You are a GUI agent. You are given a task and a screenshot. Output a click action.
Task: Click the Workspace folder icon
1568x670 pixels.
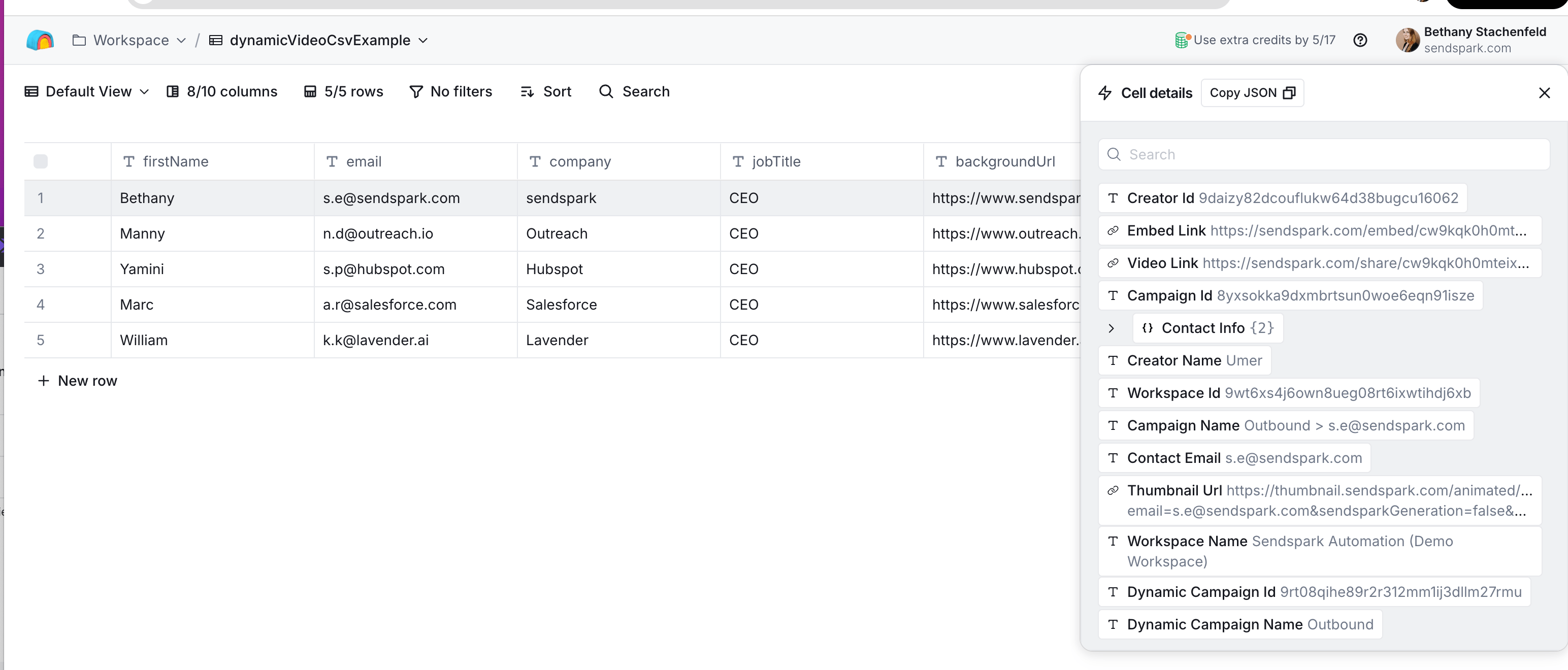(x=79, y=40)
